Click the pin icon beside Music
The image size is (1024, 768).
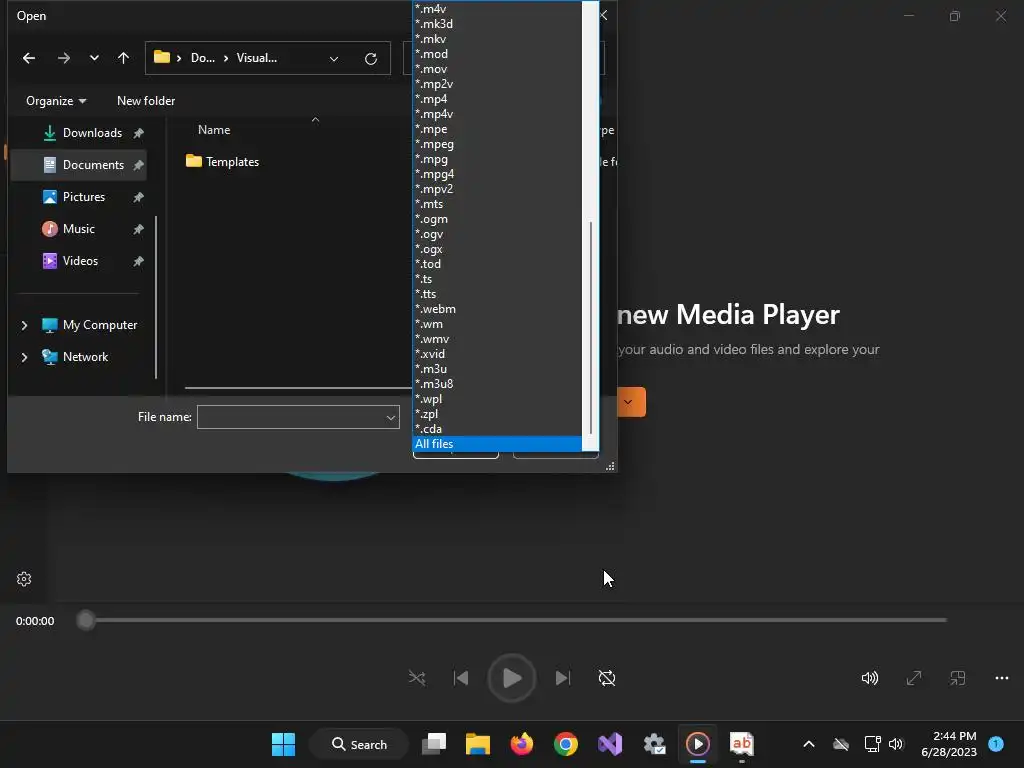pyautogui.click(x=138, y=229)
